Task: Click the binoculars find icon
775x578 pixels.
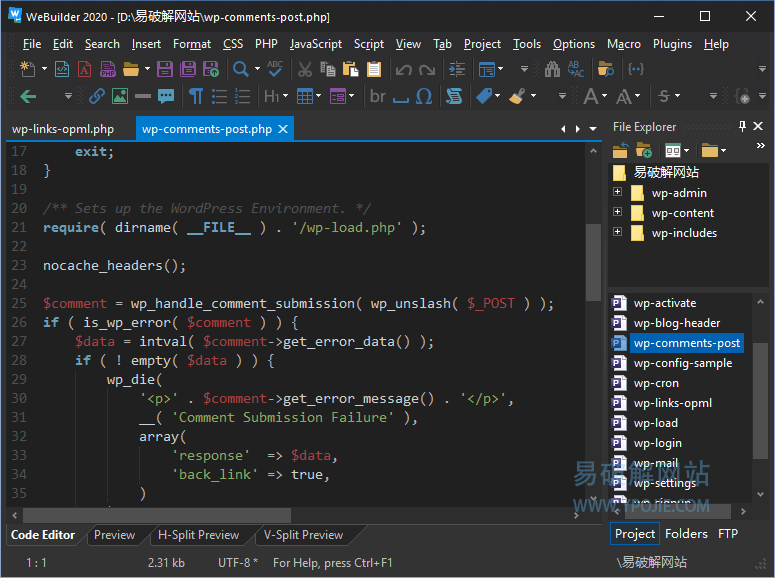Action: pos(550,69)
